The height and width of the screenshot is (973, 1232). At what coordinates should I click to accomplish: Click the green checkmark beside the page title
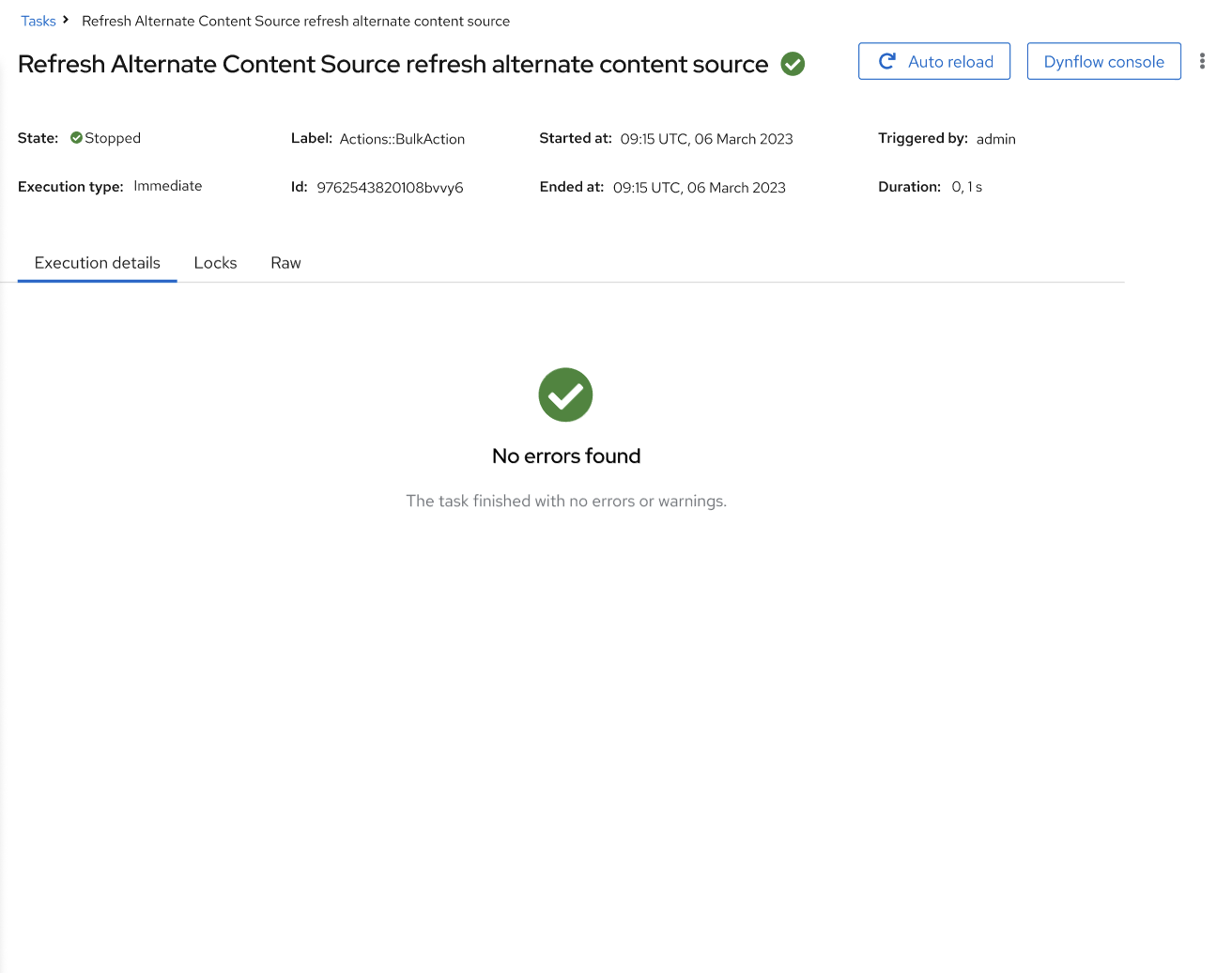(x=793, y=64)
